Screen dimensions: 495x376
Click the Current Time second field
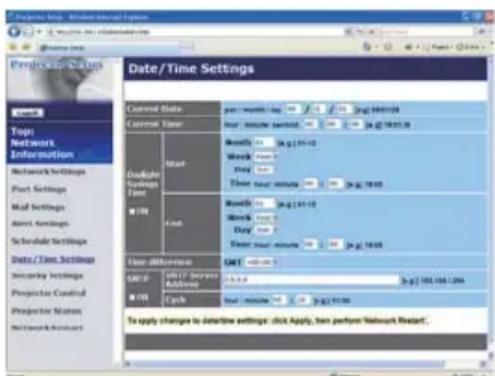355,124
